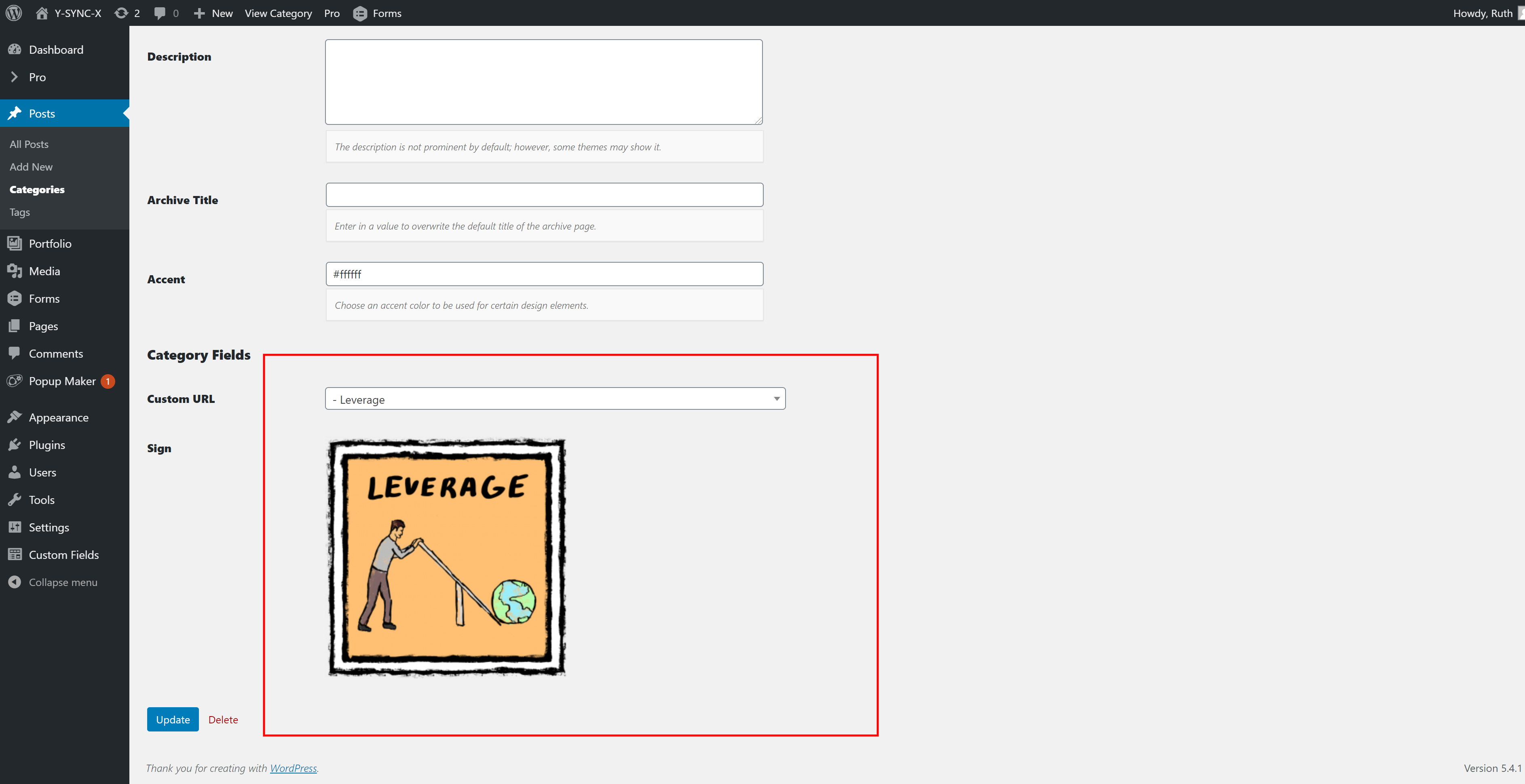
Task: Open Tags under Posts
Action: tap(19, 212)
